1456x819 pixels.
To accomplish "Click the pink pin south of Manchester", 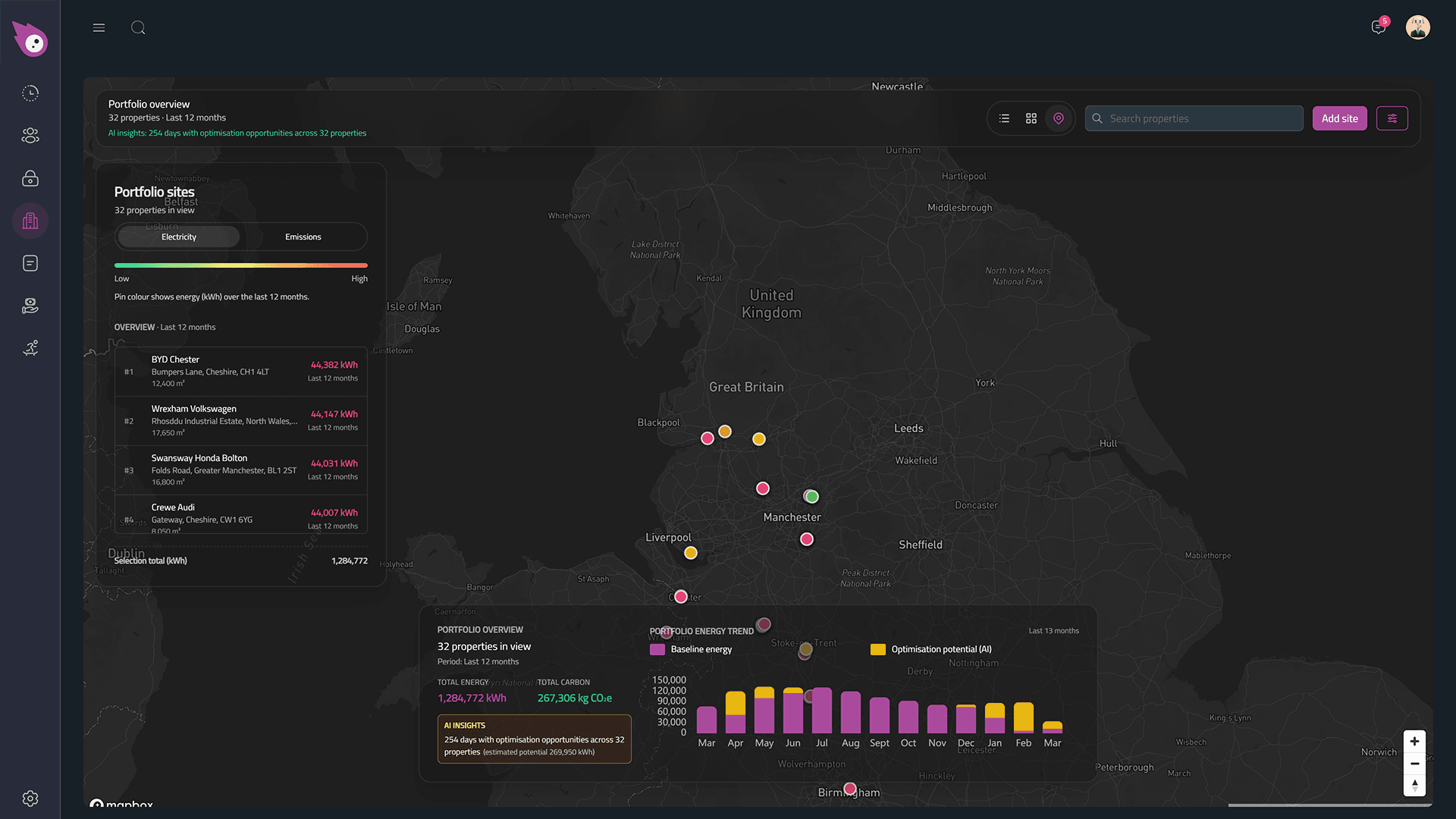I will [807, 539].
